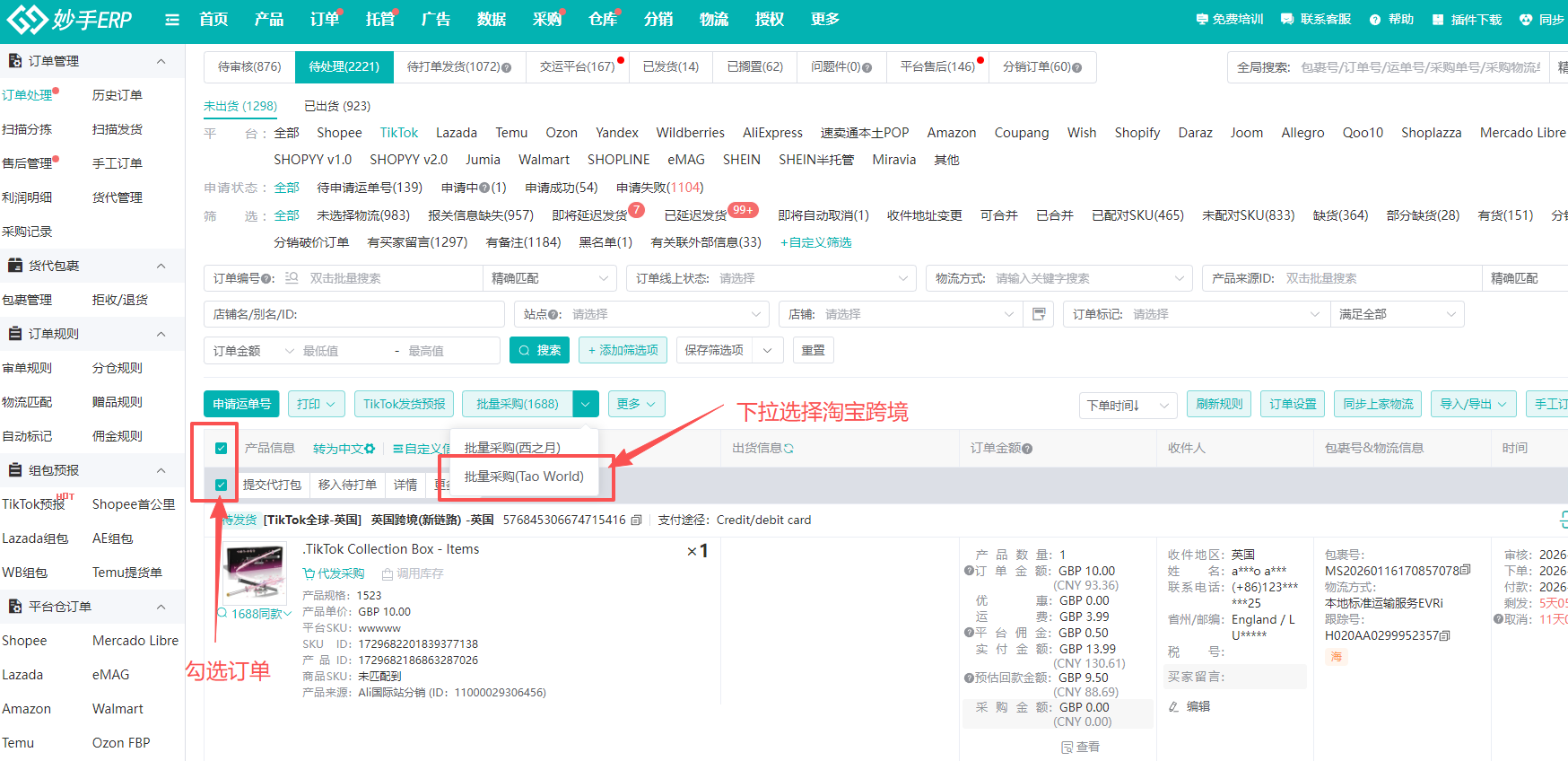Click the 编辑 pencil icon under 买家留言
Screen dimensions: 1568x761
click(x=1173, y=707)
